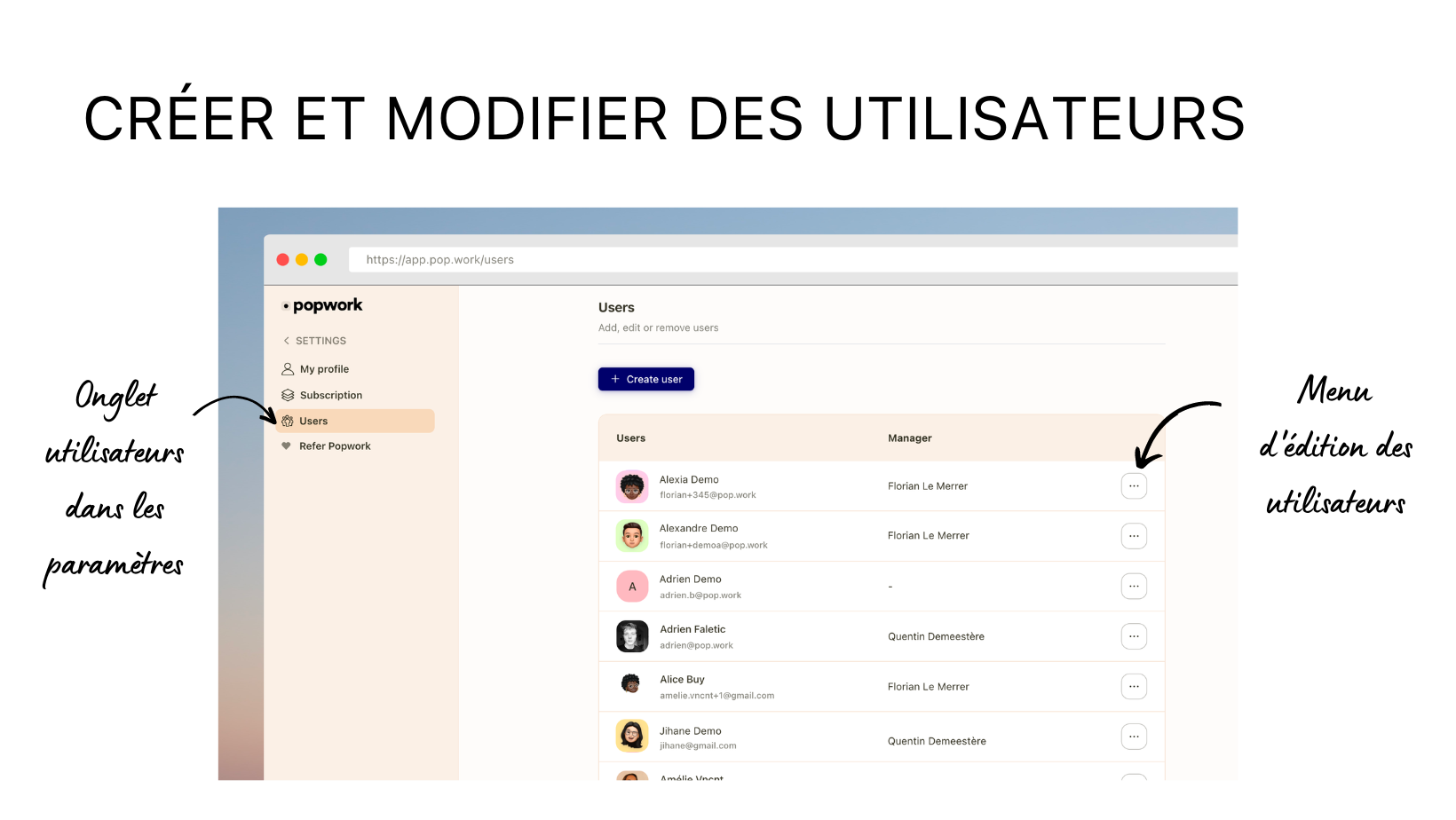Click the Adrien Demo pink initial avatar
The height and width of the screenshot is (820, 1456).
coord(631,586)
